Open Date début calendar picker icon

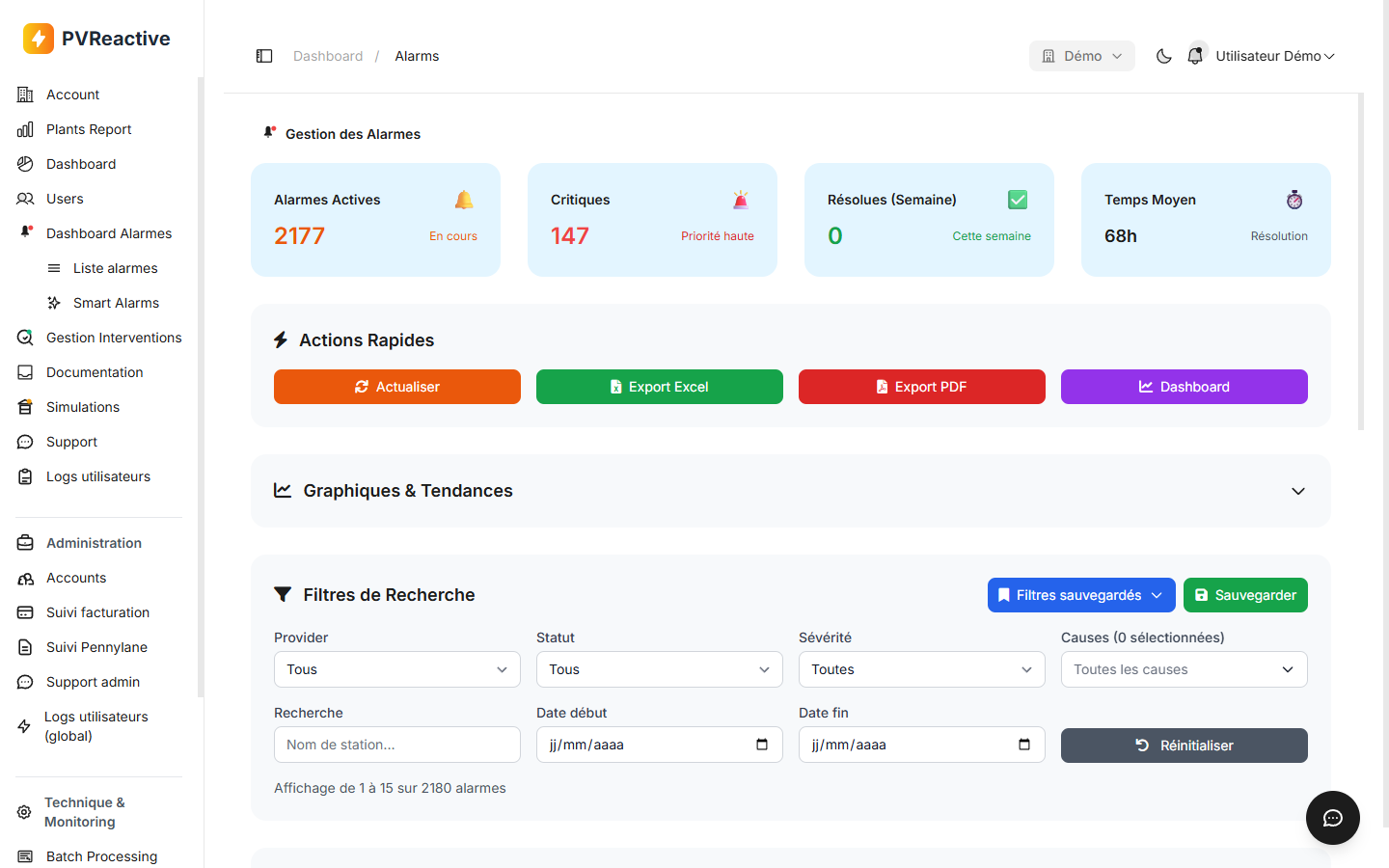pos(762,745)
